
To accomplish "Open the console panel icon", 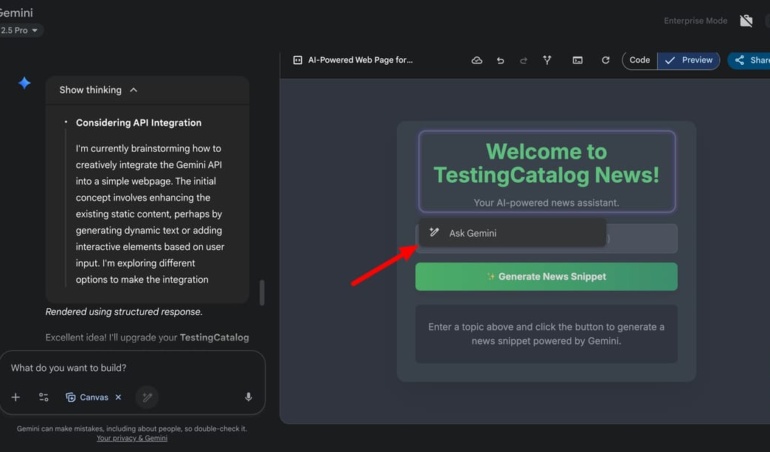I will pos(577,60).
